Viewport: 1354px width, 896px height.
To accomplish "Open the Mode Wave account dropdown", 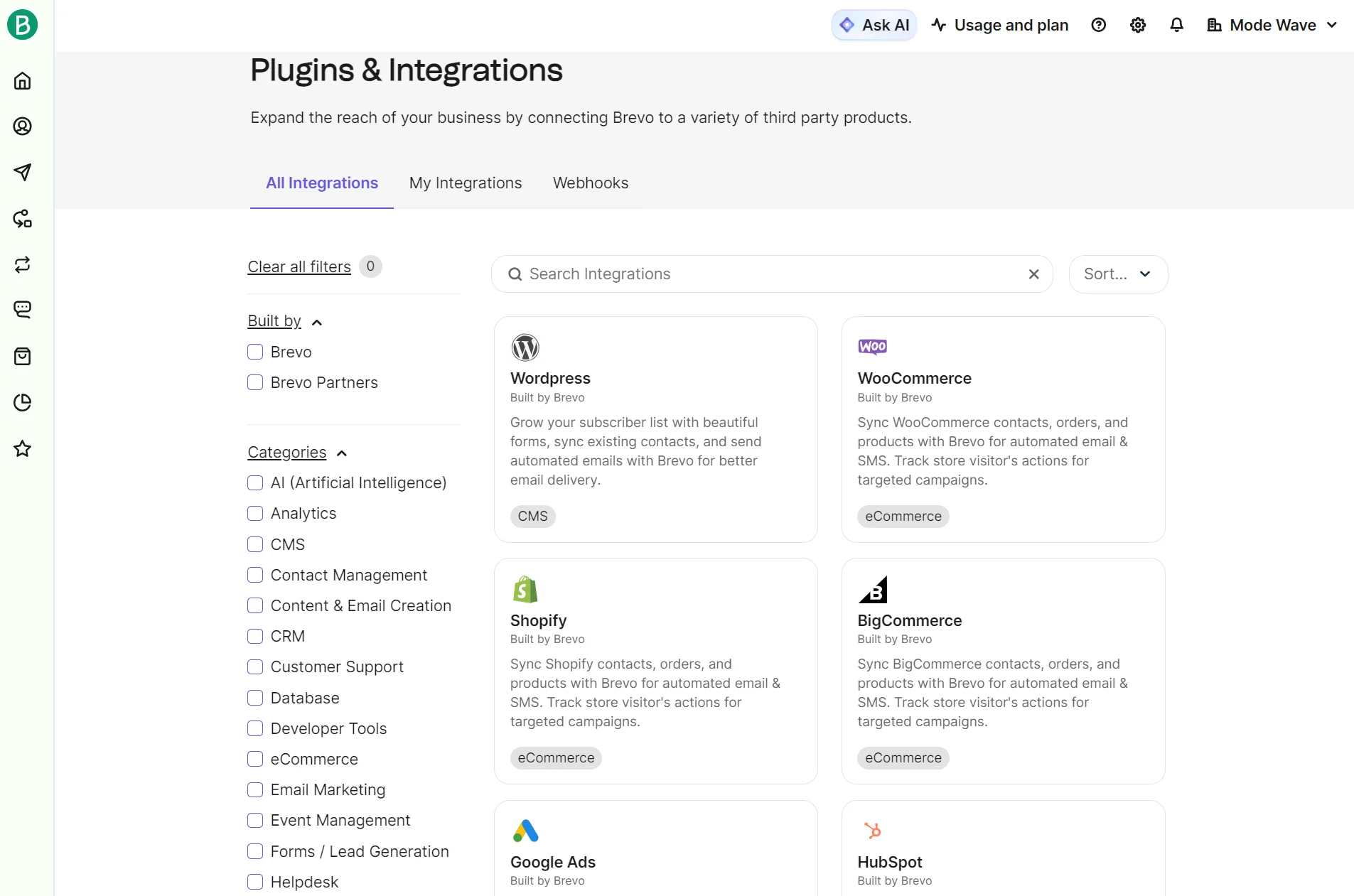I will click(x=1272, y=26).
